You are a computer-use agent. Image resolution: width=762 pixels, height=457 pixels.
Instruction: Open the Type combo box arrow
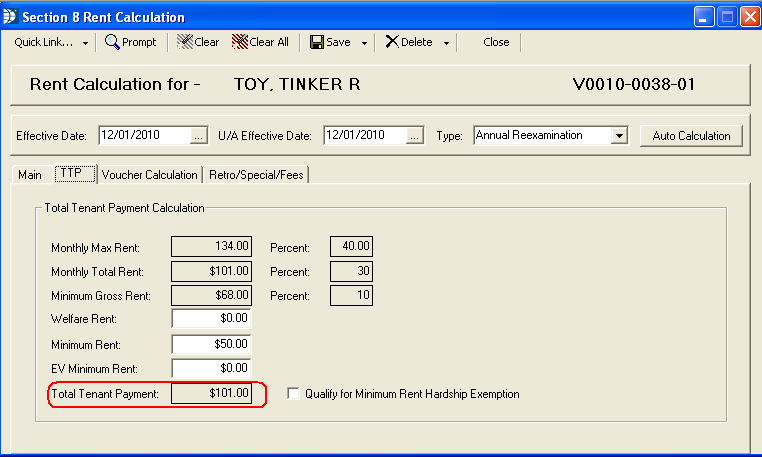tap(619, 135)
